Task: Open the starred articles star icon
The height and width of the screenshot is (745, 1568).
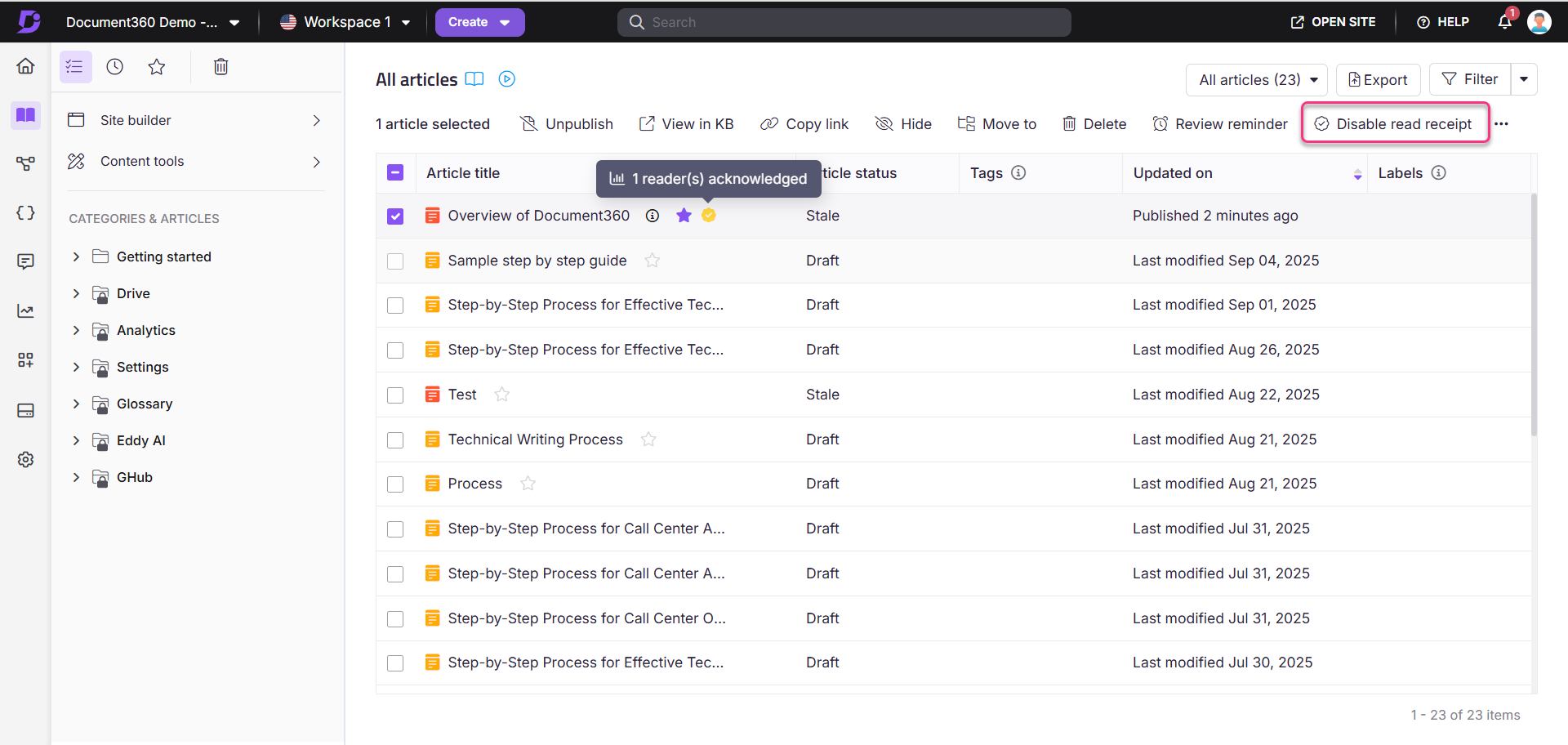Action: coord(157,67)
